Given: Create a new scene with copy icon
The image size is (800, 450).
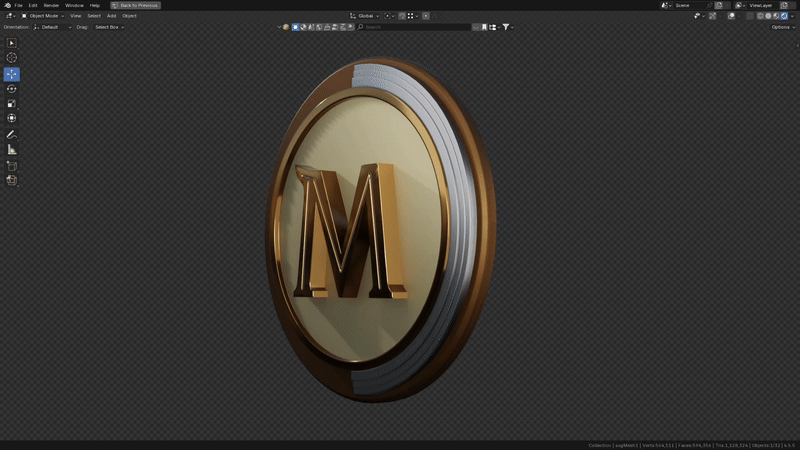Looking at the screenshot, I should point(718,6).
